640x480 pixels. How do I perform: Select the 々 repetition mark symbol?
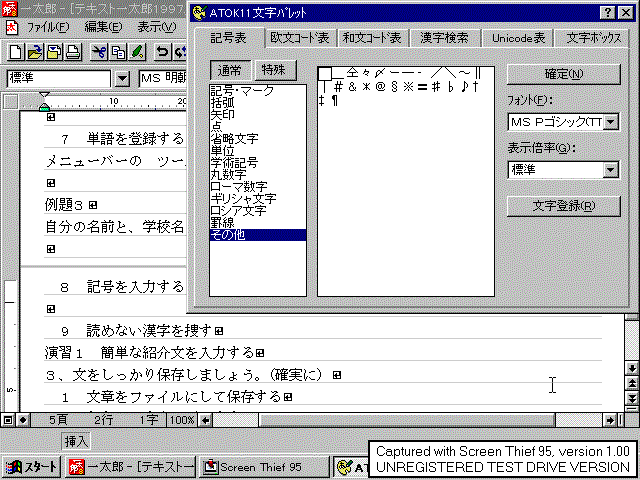pos(366,73)
